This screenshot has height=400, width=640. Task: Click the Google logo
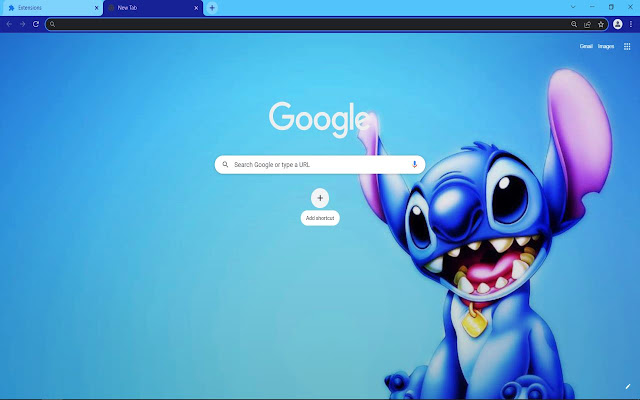pos(319,119)
